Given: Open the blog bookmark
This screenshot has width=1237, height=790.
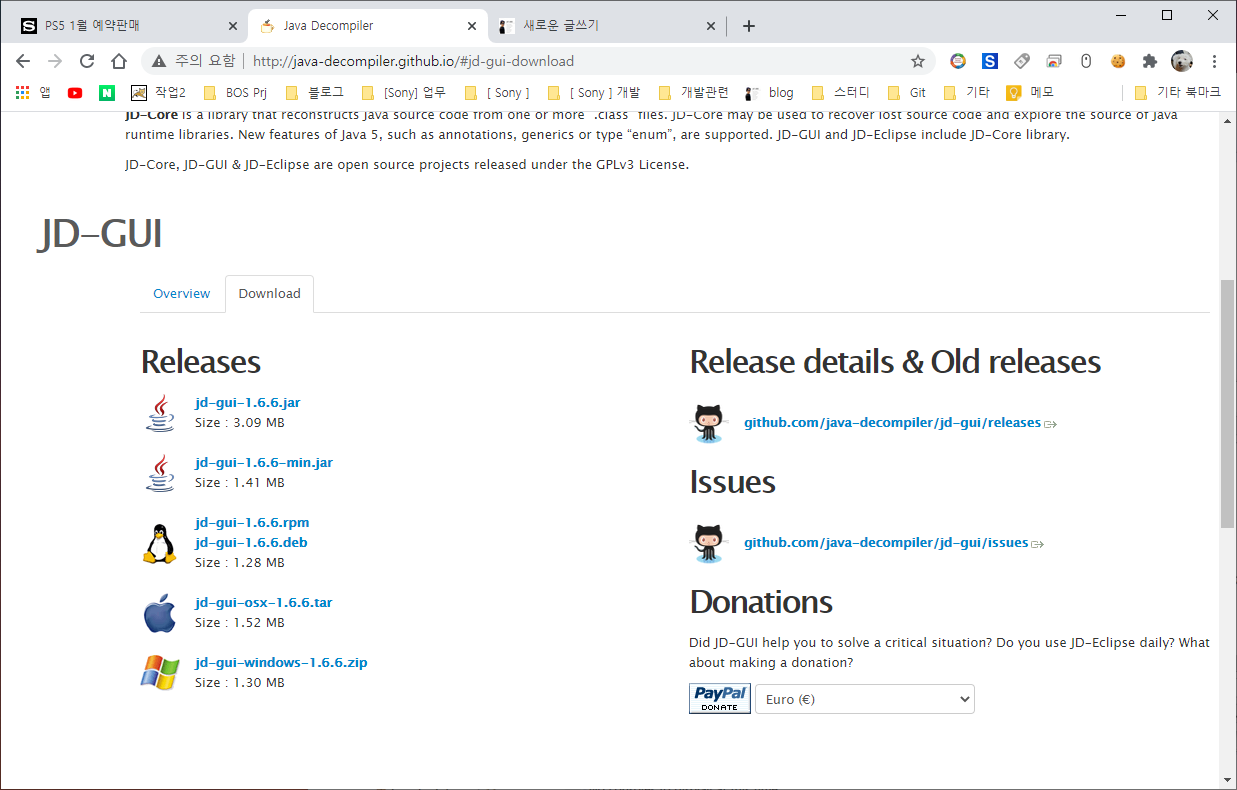Looking at the screenshot, I should (x=769, y=93).
